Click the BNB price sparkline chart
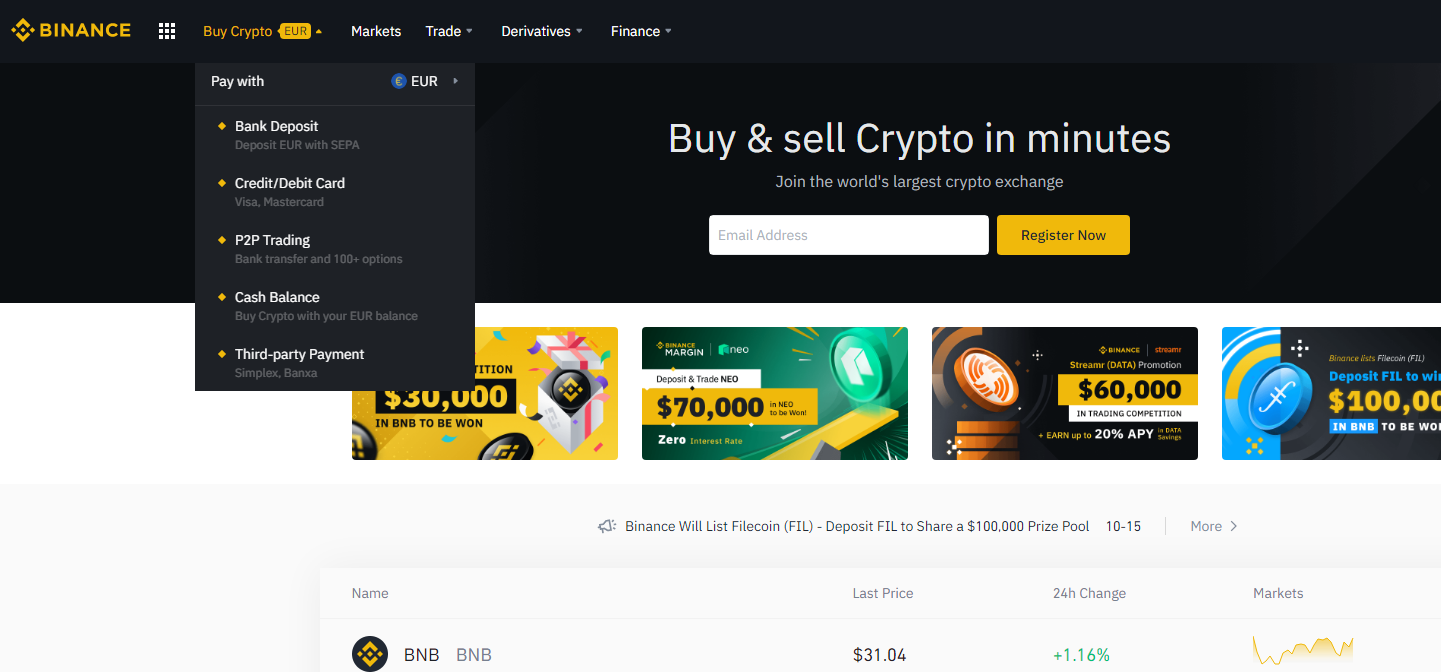This screenshot has height=672, width=1441. pos(1303,651)
